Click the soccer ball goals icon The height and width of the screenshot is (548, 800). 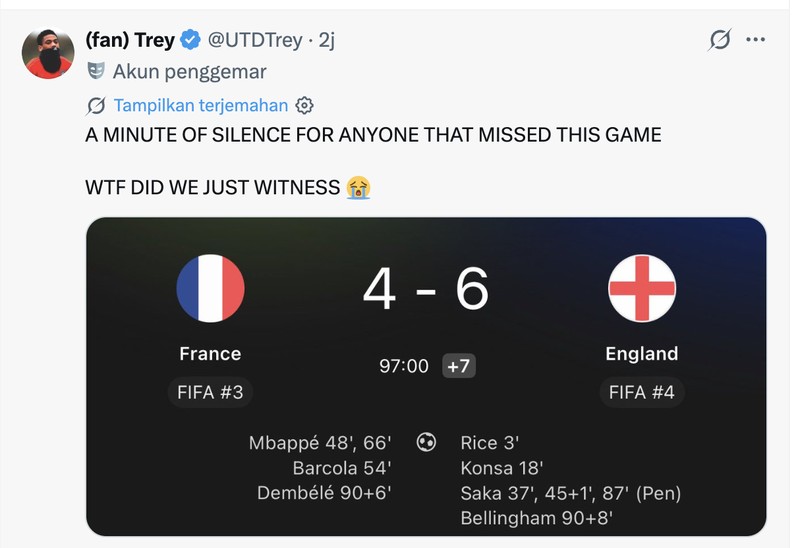pyautogui.click(x=426, y=442)
